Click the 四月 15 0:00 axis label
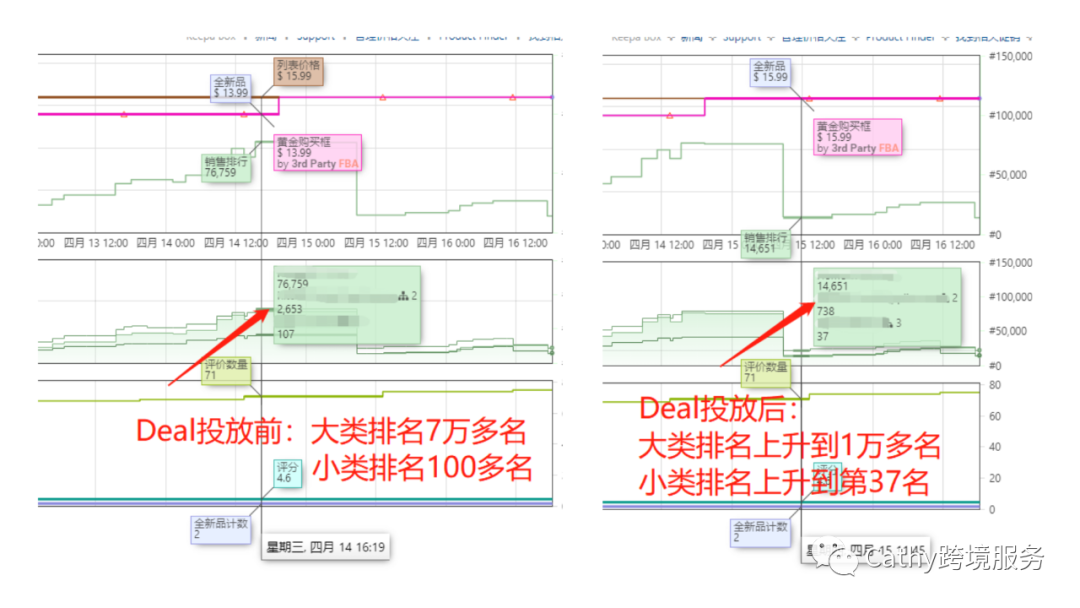This screenshot has height=608, width=1080. point(306,243)
